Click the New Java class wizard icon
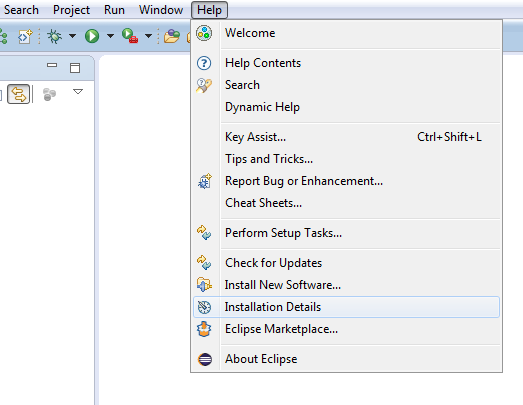Screen dimensions: 523x405 tap(25, 36)
